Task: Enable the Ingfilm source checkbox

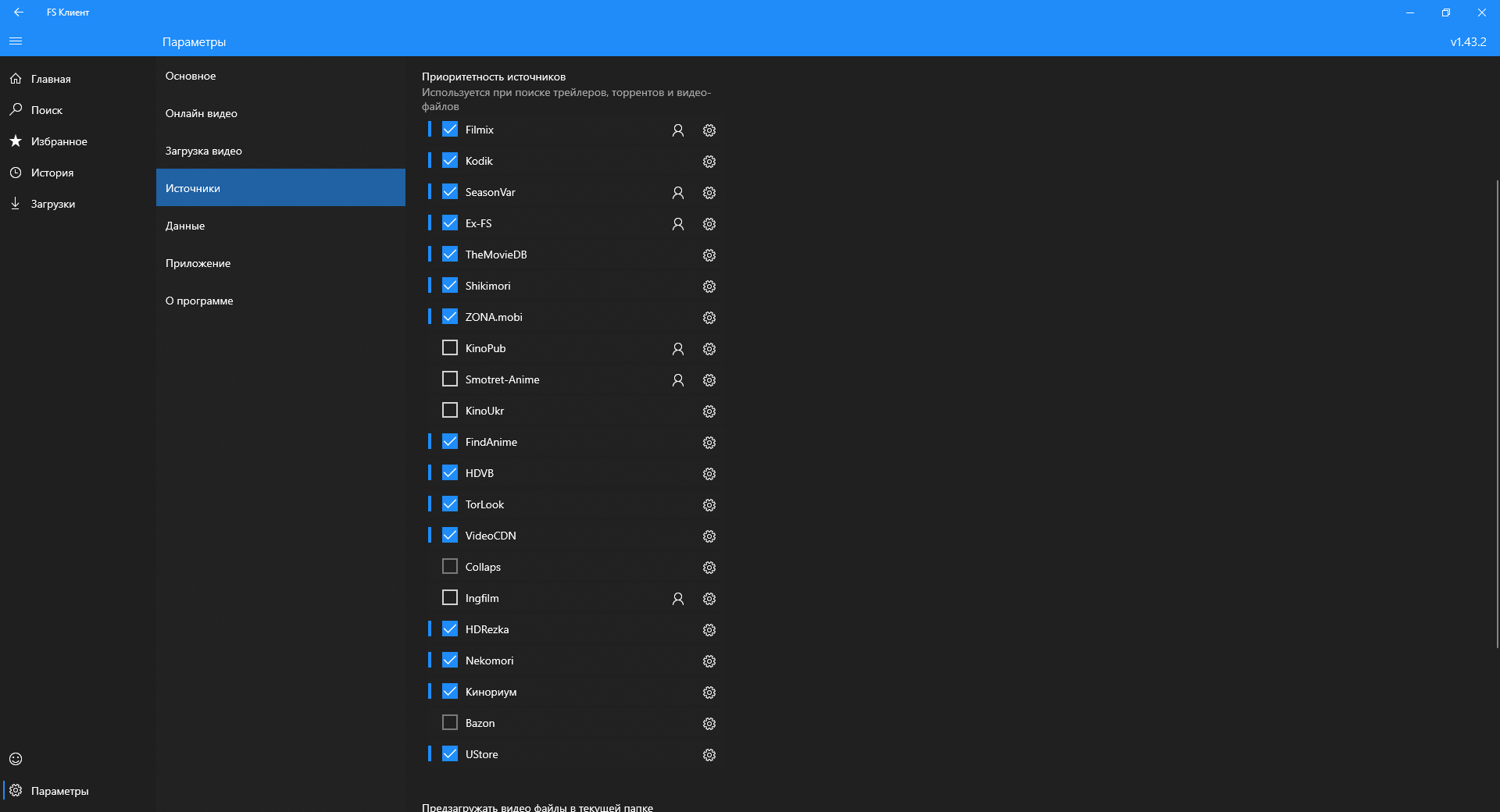Action: click(x=450, y=598)
